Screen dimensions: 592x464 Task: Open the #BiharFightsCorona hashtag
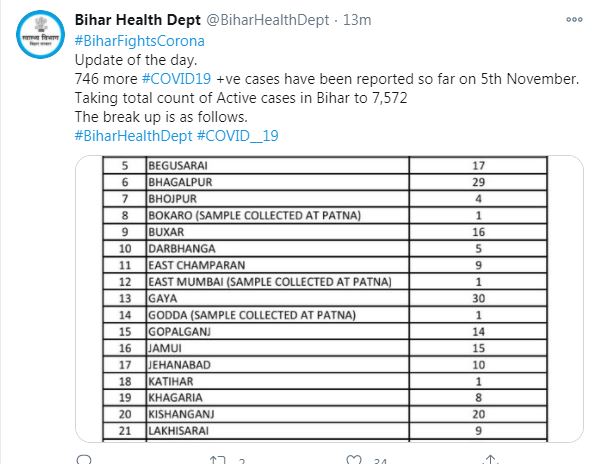[x=140, y=41]
